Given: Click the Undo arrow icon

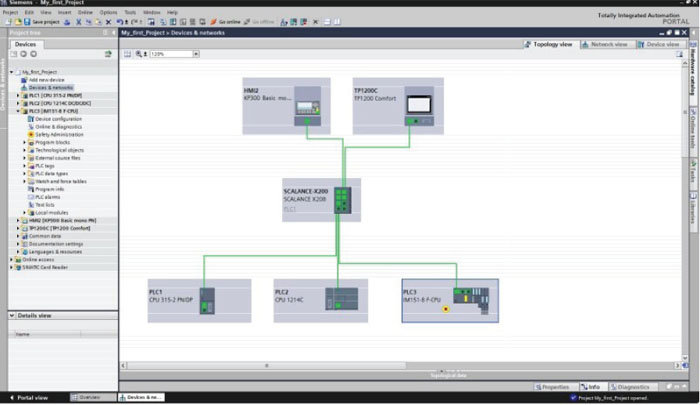Looking at the screenshot, I should 120,22.
